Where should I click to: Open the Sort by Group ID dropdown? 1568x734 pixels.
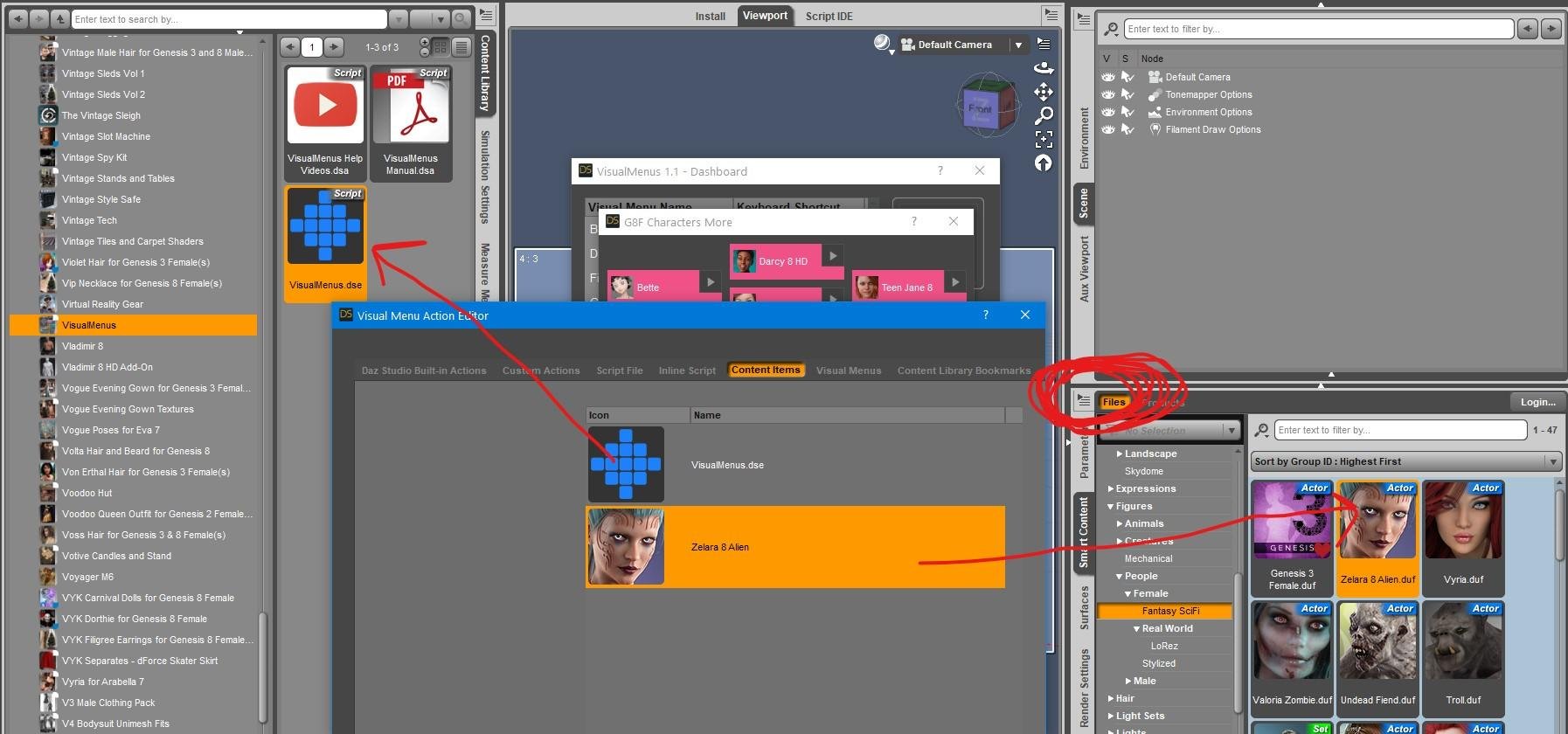click(1405, 461)
